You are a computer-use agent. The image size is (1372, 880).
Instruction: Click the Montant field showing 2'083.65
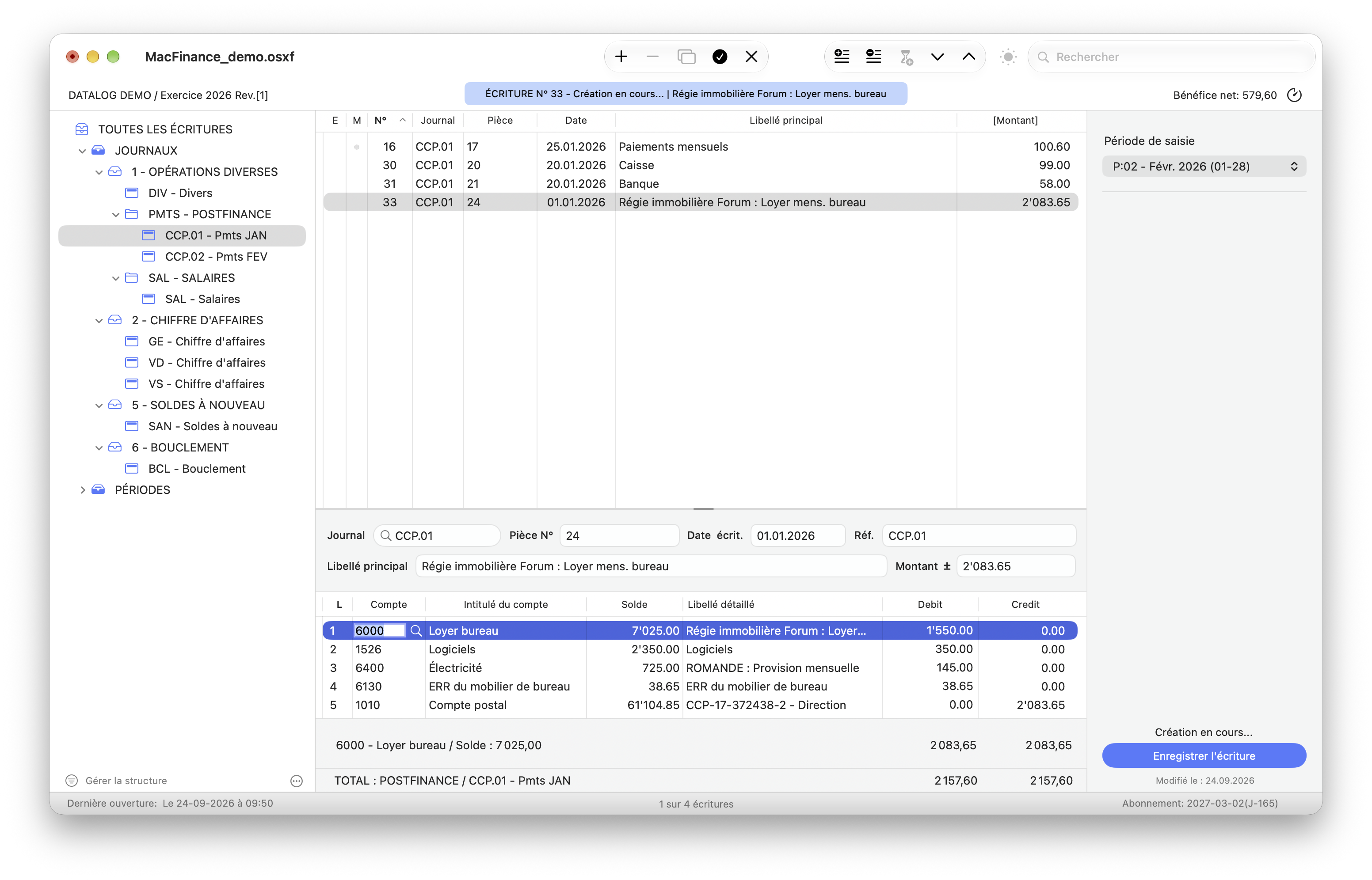point(1015,566)
